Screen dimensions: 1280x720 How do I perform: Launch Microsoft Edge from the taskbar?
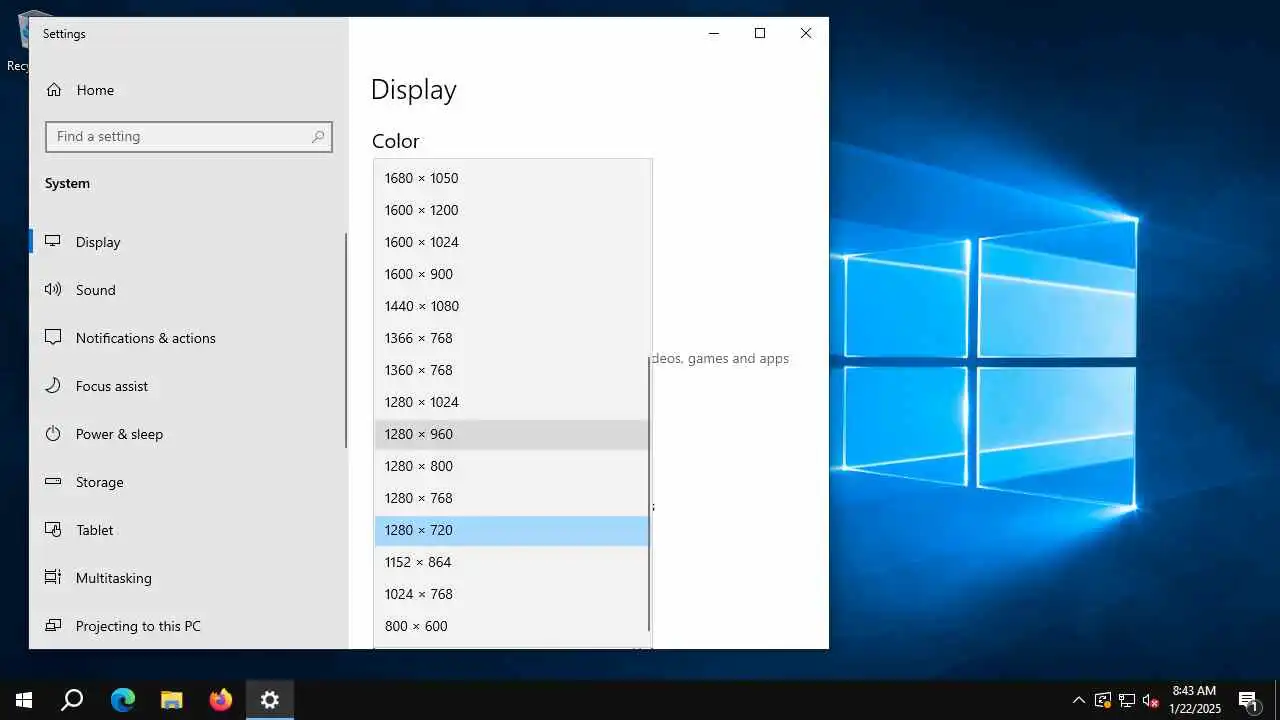122,700
